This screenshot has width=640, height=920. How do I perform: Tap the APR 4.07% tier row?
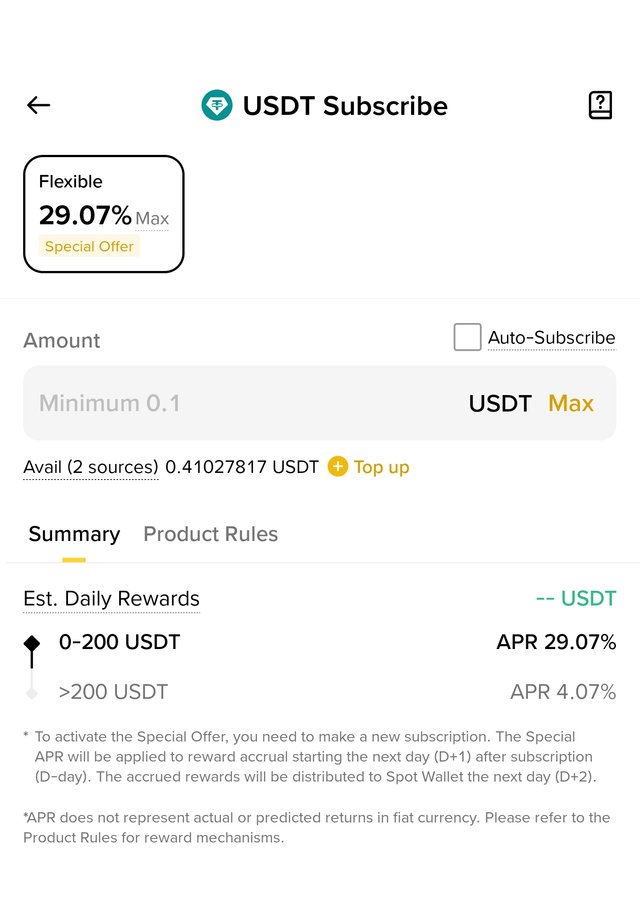tap(320, 692)
